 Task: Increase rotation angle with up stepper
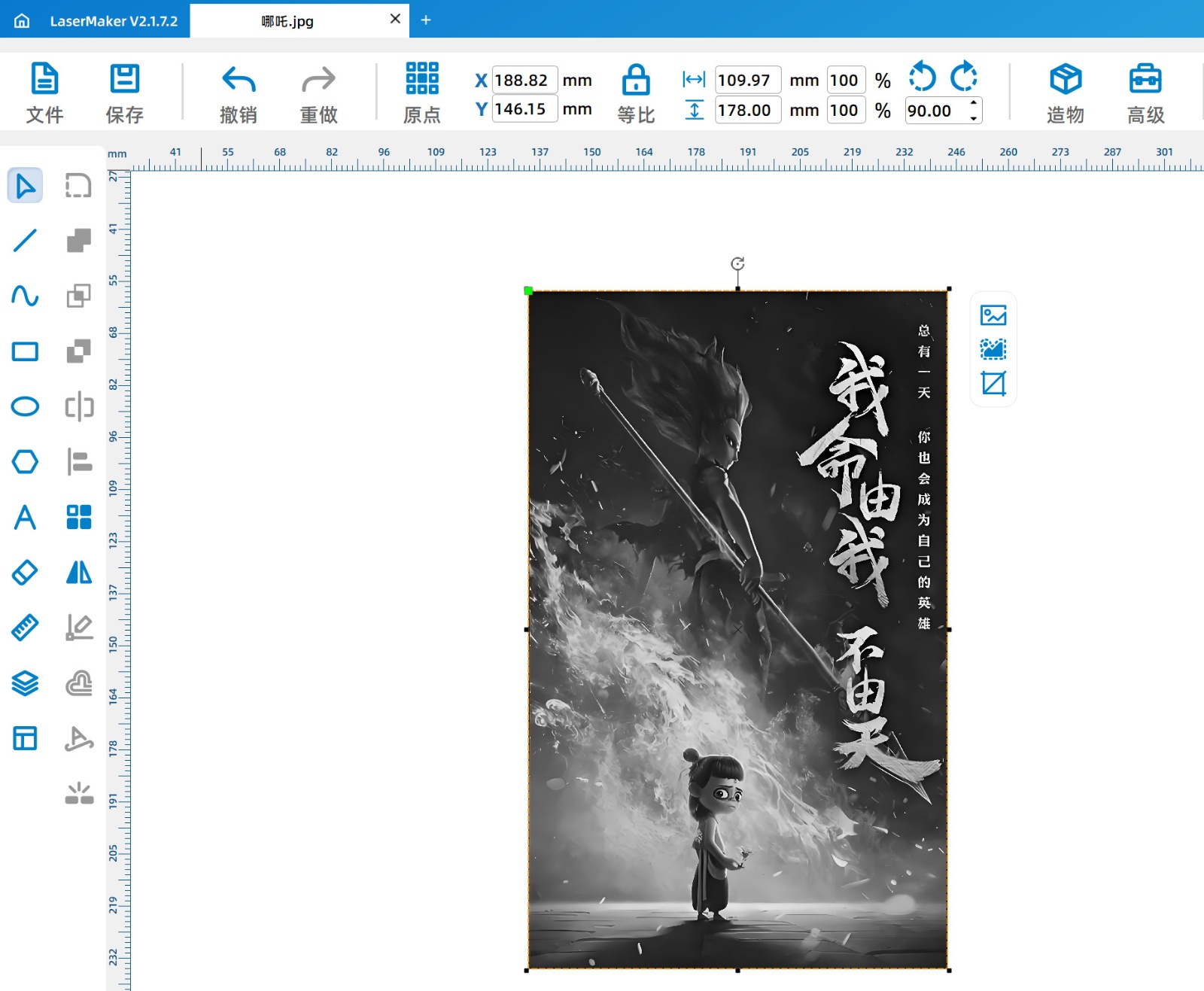[x=974, y=103]
